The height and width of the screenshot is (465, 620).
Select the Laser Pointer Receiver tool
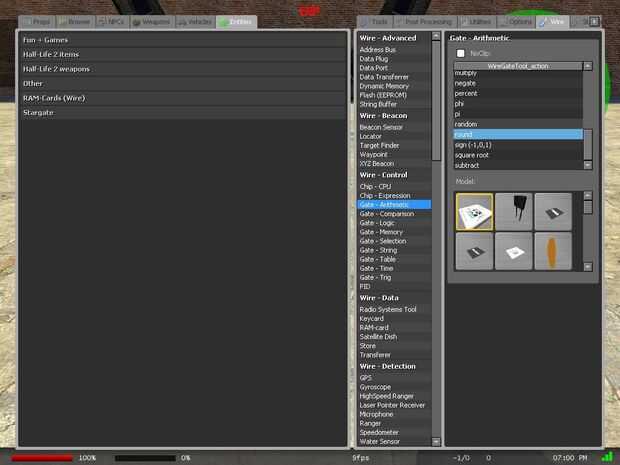pos(394,405)
